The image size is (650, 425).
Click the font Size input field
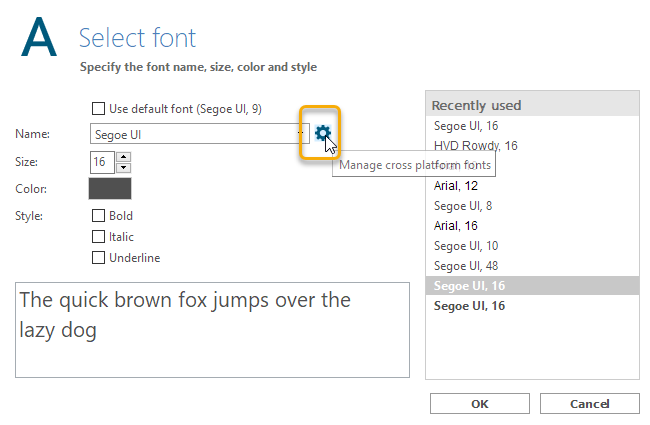[102, 162]
